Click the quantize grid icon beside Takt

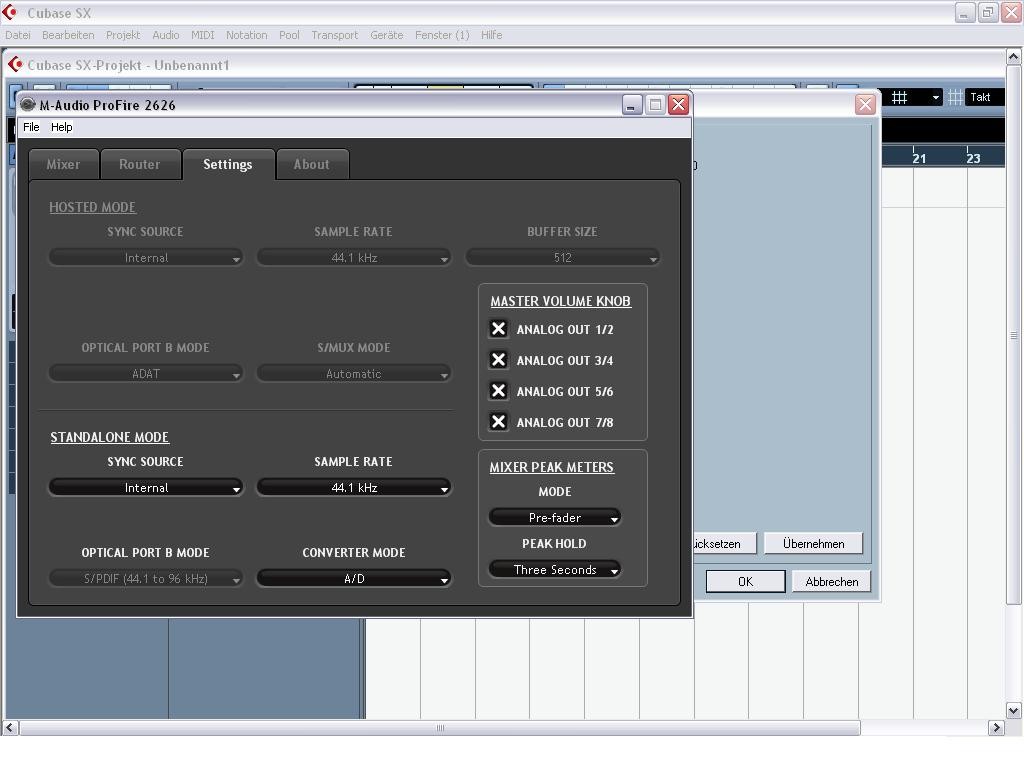(x=955, y=97)
